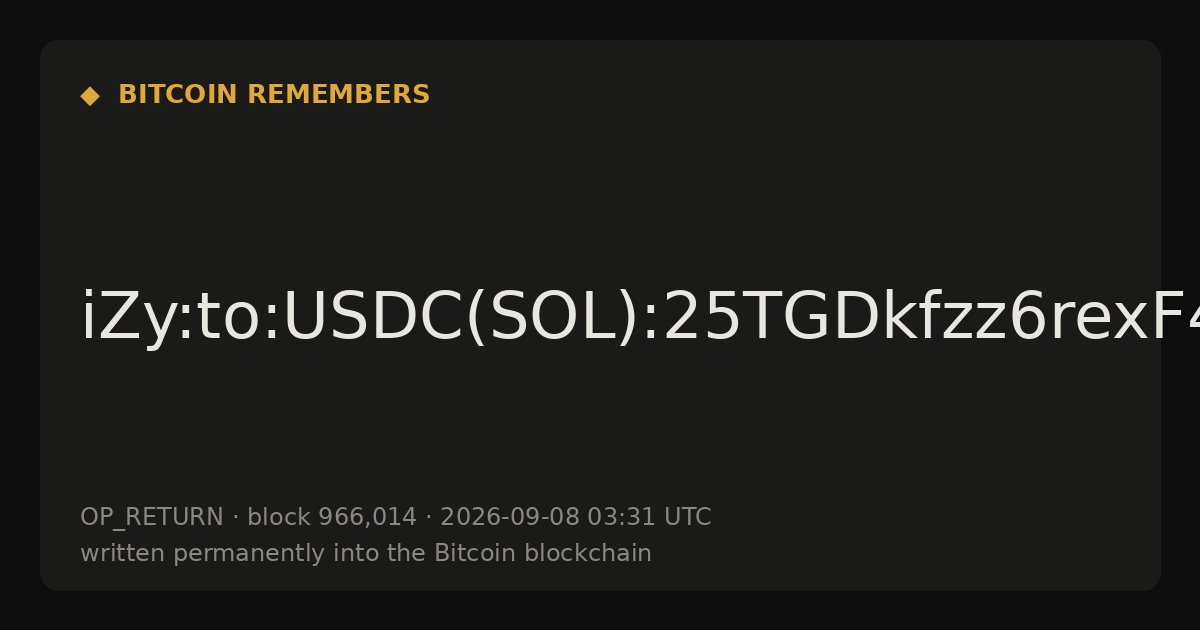
Task: Select the word REMEMBERS in the header
Action: pyautogui.click(x=339, y=95)
